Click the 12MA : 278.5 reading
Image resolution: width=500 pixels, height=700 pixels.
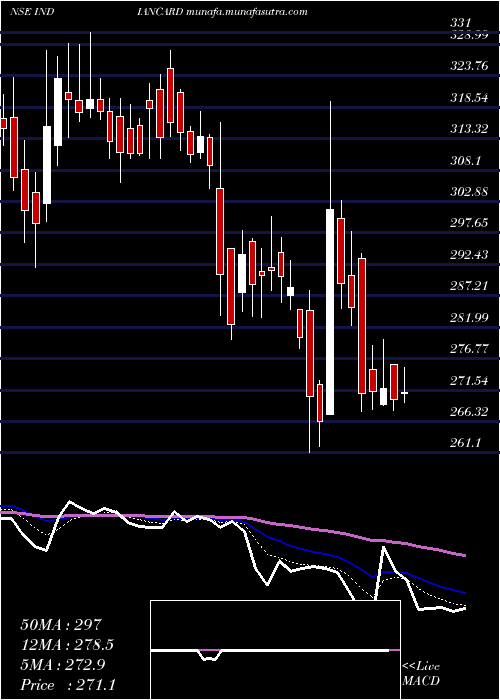coord(67,645)
